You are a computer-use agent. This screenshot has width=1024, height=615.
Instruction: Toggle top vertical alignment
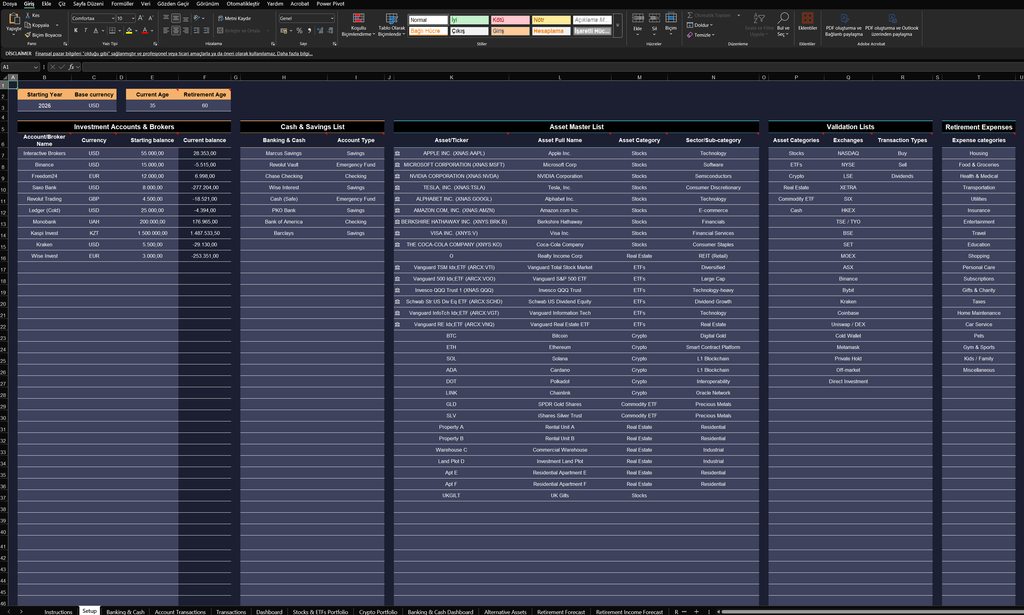click(166, 18)
